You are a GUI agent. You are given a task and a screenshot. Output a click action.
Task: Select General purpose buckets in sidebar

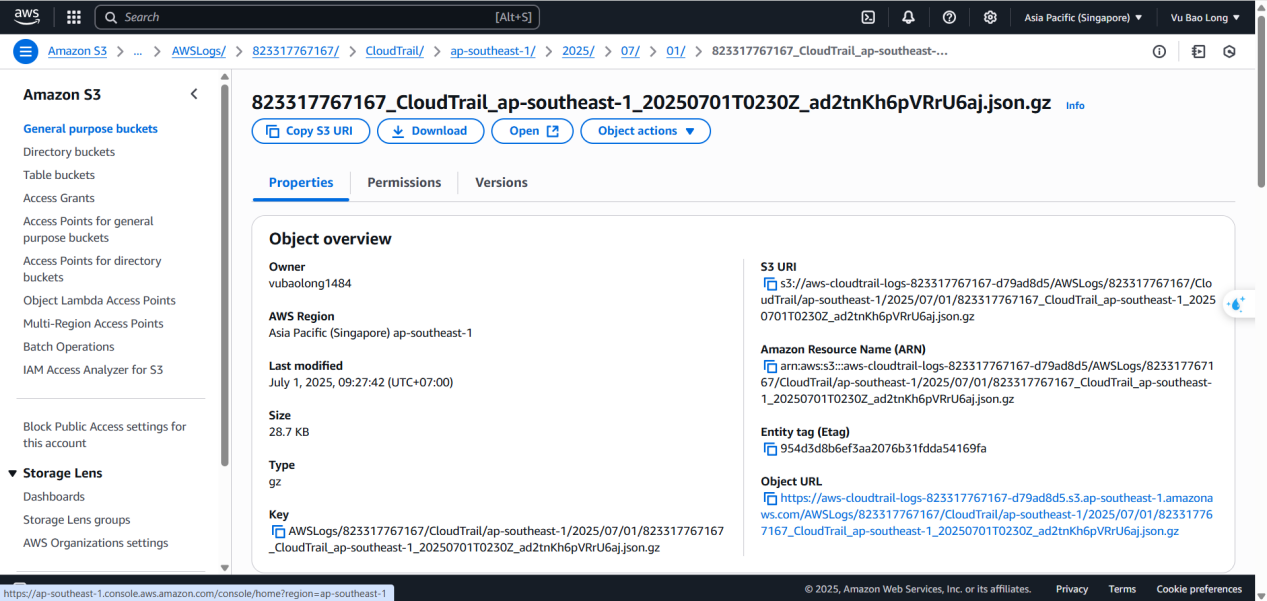(90, 129)
